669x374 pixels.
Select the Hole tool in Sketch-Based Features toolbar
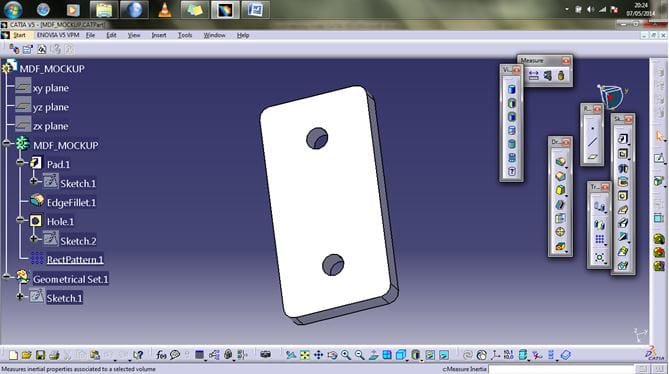622,196
